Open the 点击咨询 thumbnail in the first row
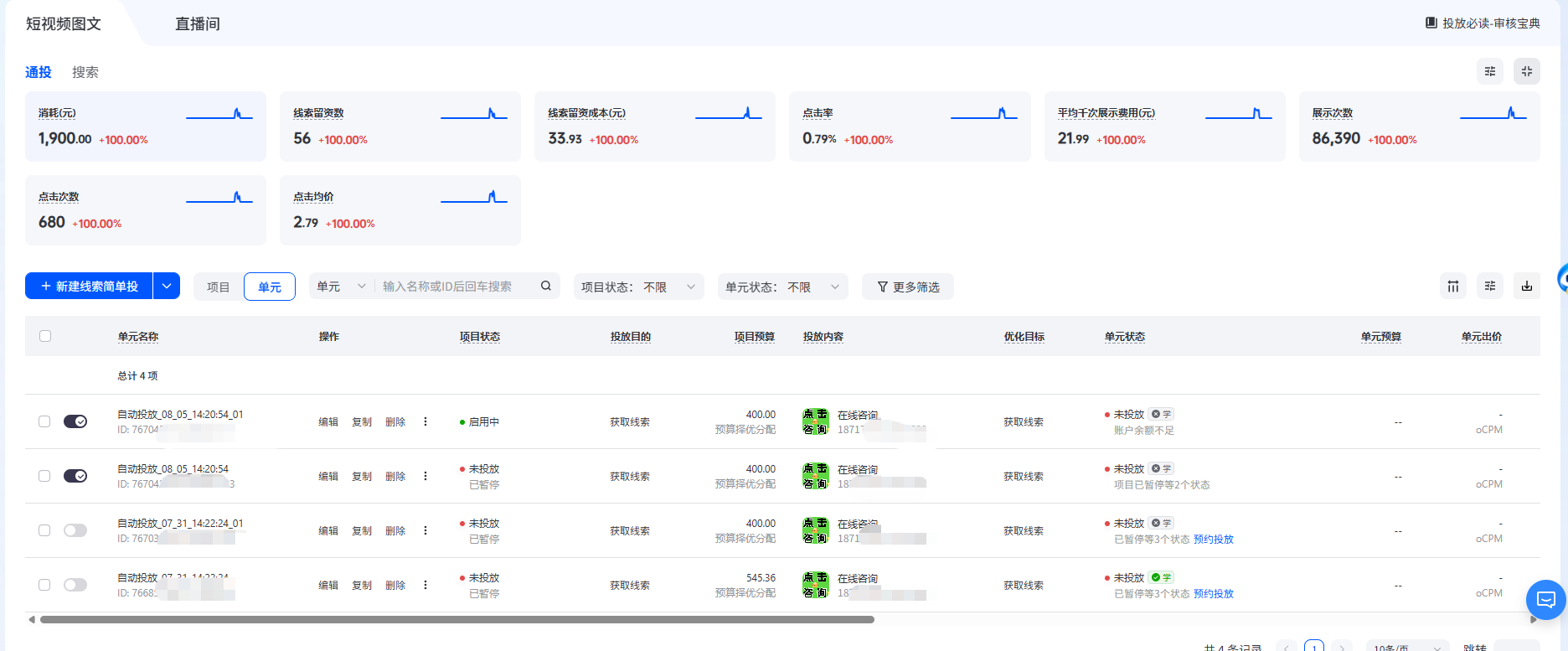This screenshot has height=651, width=1568. tap(816, 421)
